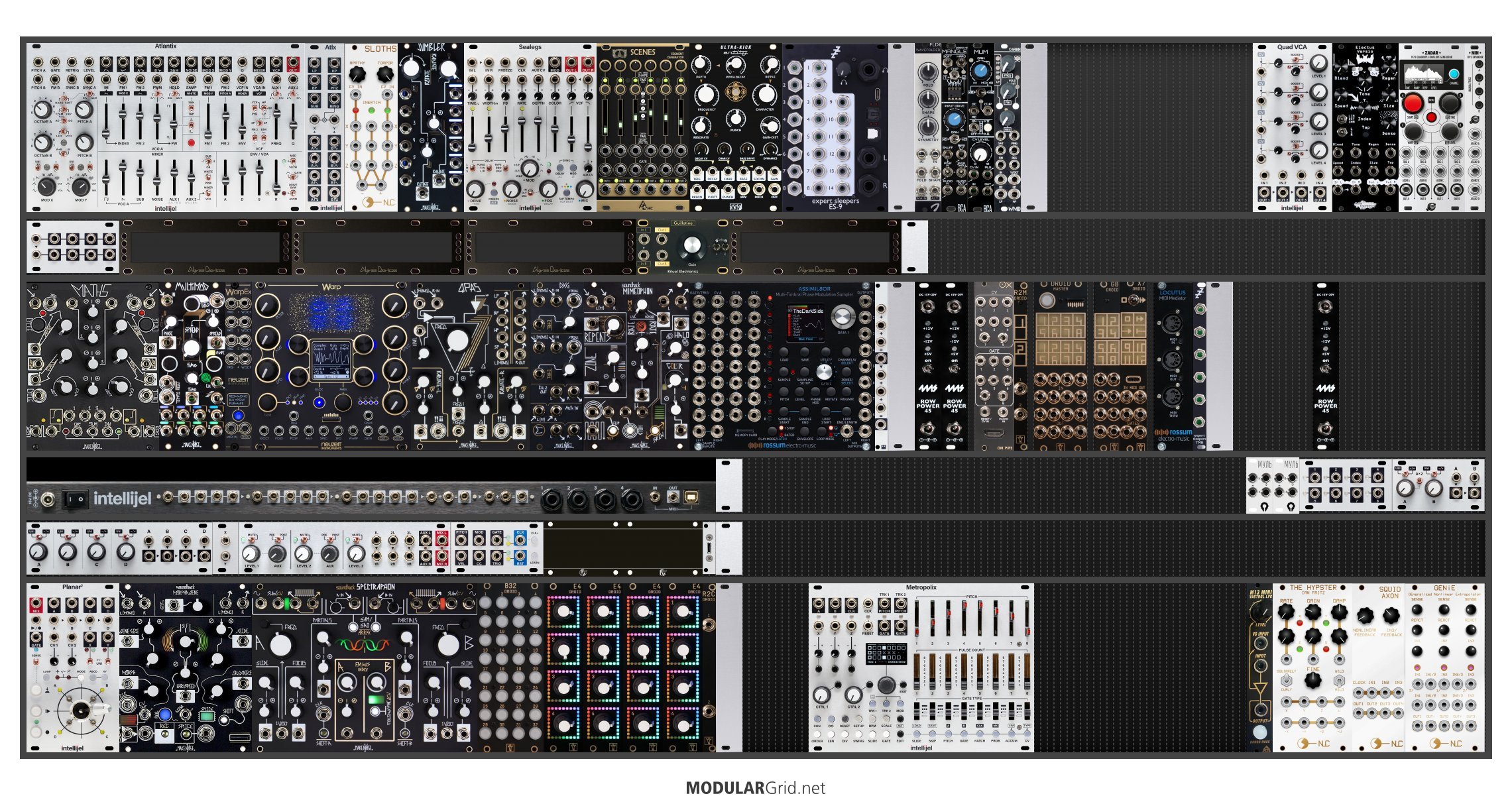Open the Droid Master module

click(1061, 367)
